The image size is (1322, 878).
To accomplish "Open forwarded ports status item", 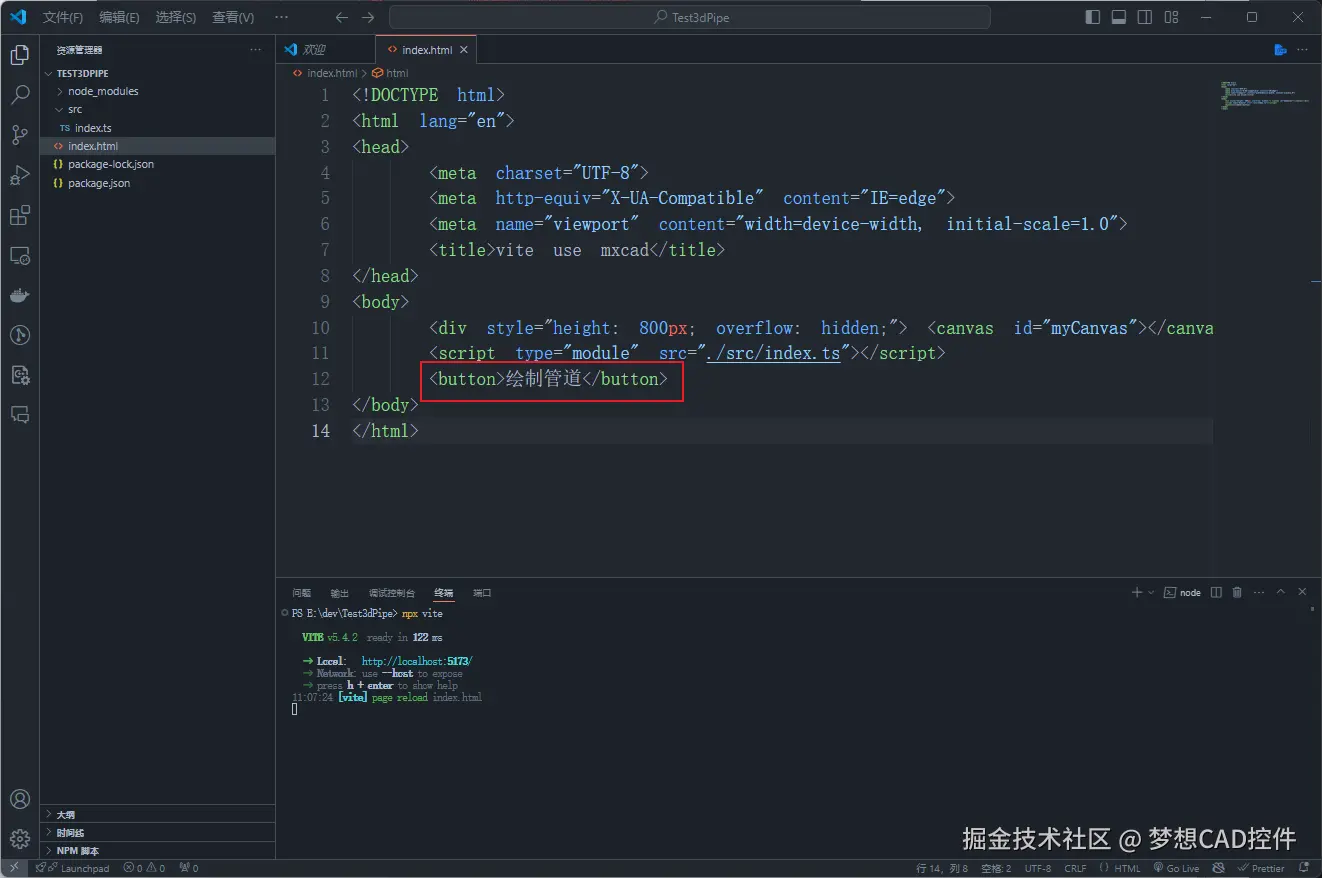I will pyautogui.click(x=188, y=868).
